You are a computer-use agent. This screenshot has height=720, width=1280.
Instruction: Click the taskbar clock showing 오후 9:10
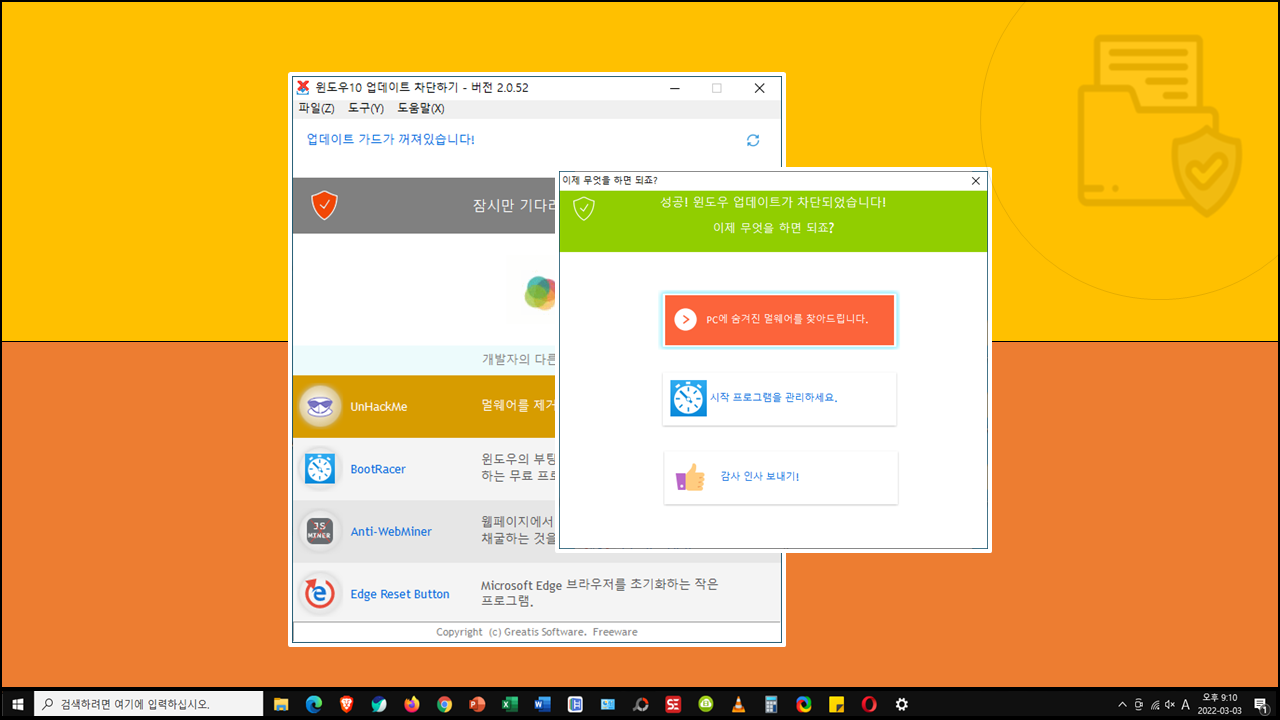pyautogui.click(x=1219, y=704)
